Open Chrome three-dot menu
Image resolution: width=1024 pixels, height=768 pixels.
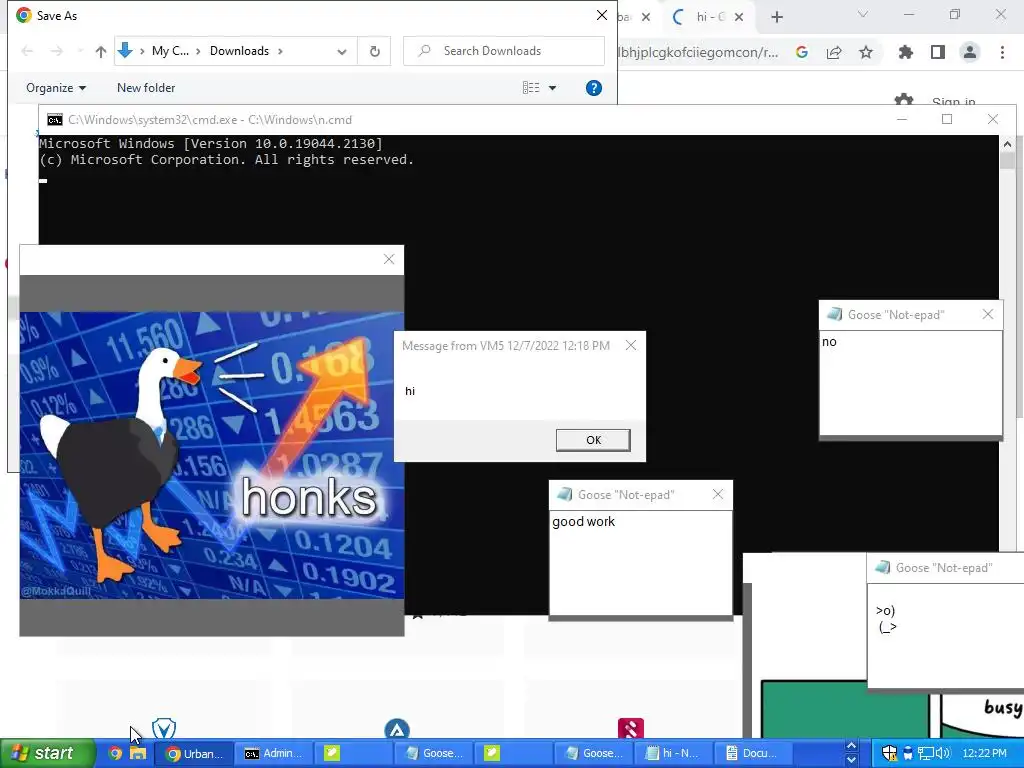pos(1002,52)
